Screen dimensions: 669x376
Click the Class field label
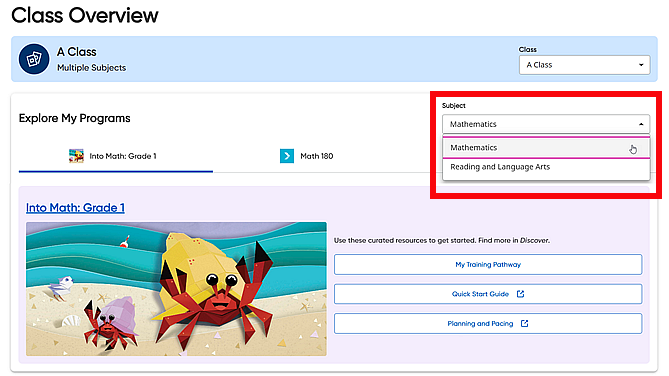tap(527, 50)
